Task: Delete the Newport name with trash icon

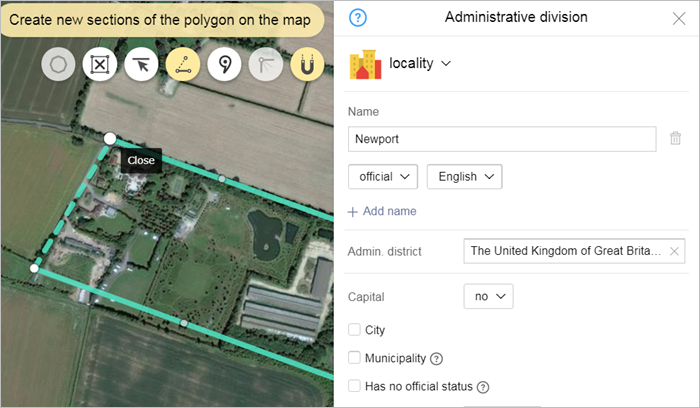Action: pos(676,138)
